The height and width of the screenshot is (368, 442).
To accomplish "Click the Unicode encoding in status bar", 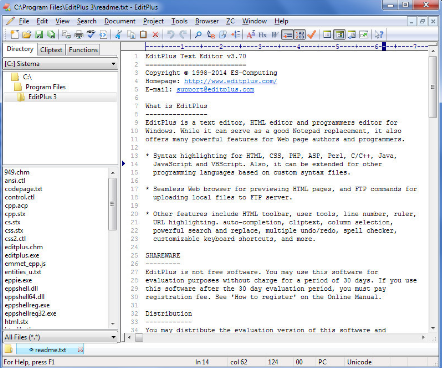I will [x=359, y=362].
